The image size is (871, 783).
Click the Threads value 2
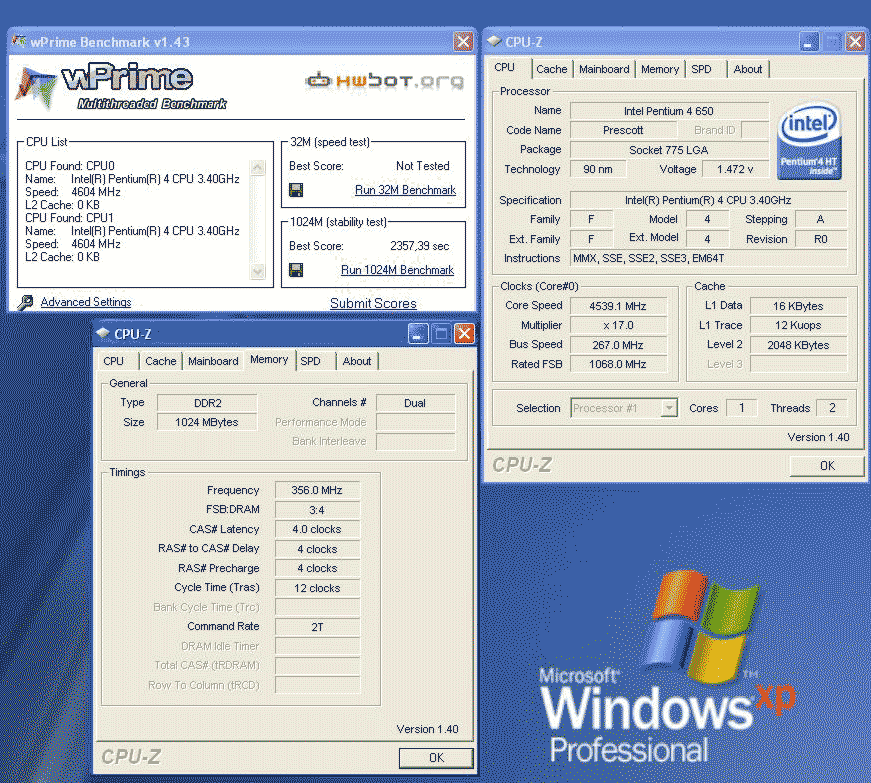coord(832,408)
